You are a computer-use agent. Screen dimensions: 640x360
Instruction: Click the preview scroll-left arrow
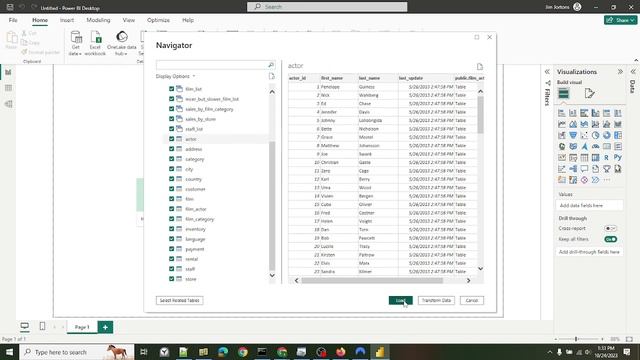point(296,280)
